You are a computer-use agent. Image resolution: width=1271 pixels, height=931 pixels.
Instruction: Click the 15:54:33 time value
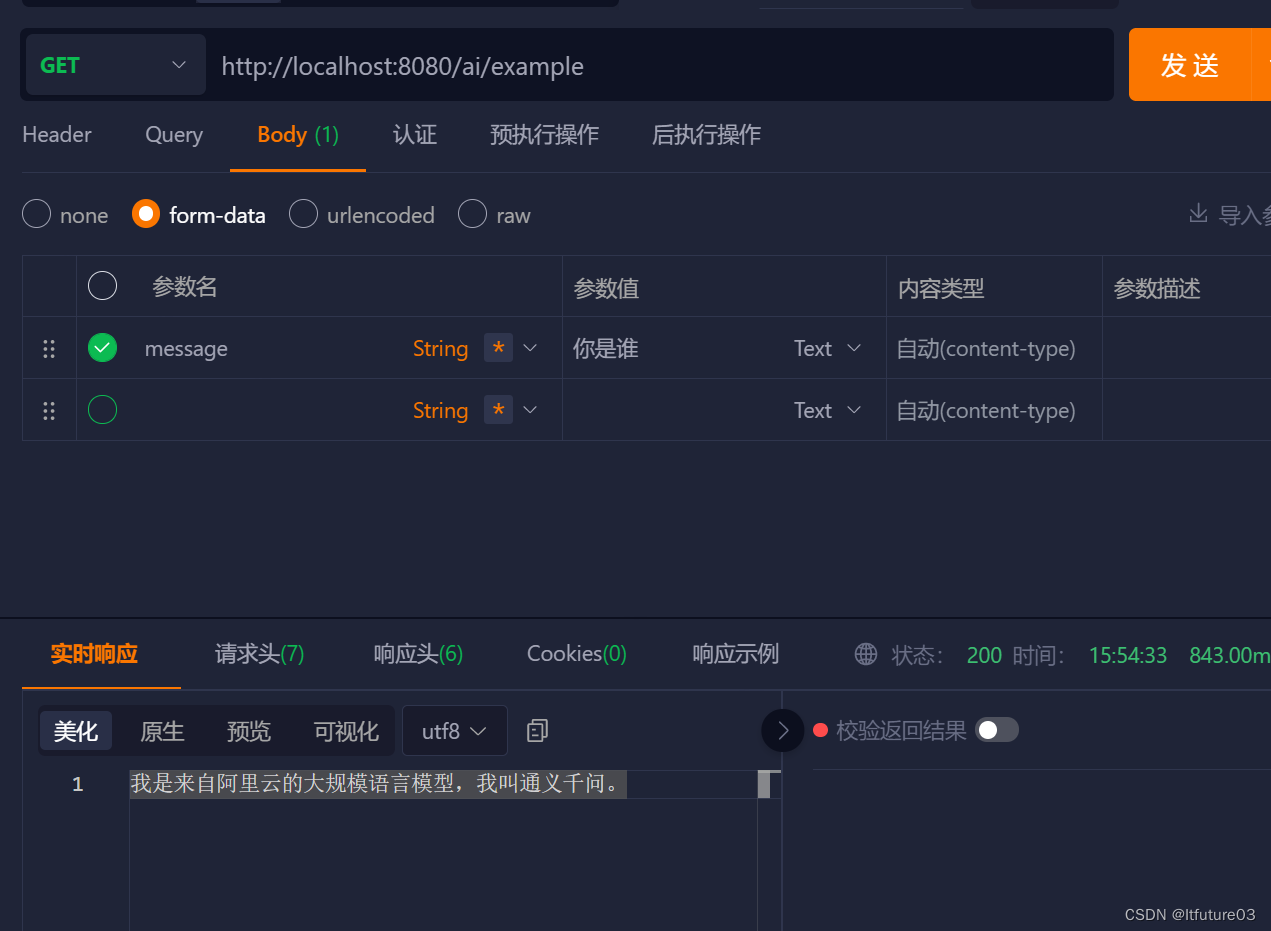click(x=1128, y=655)
